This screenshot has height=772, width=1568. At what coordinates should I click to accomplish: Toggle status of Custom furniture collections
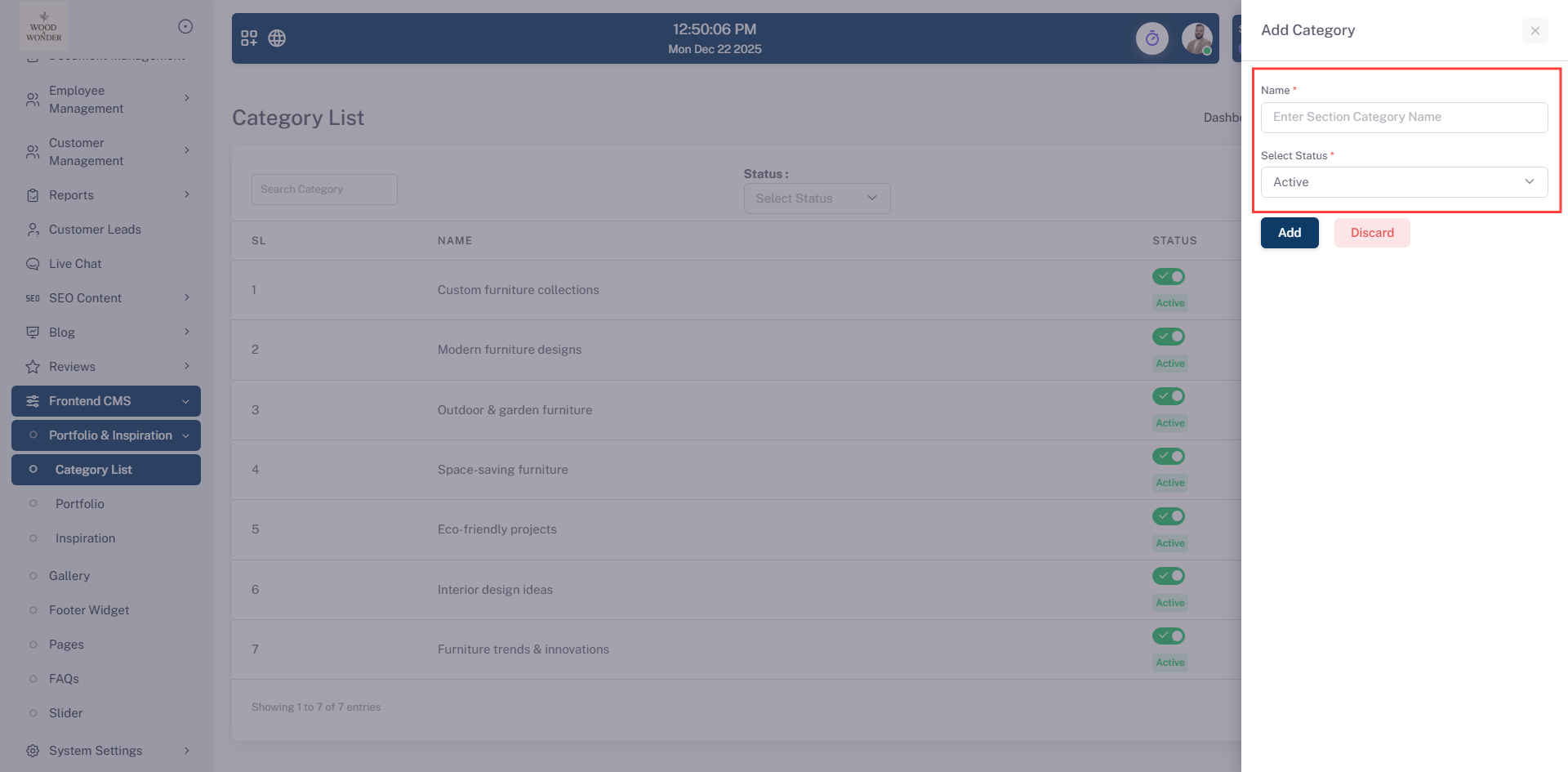pos(1168,277)
